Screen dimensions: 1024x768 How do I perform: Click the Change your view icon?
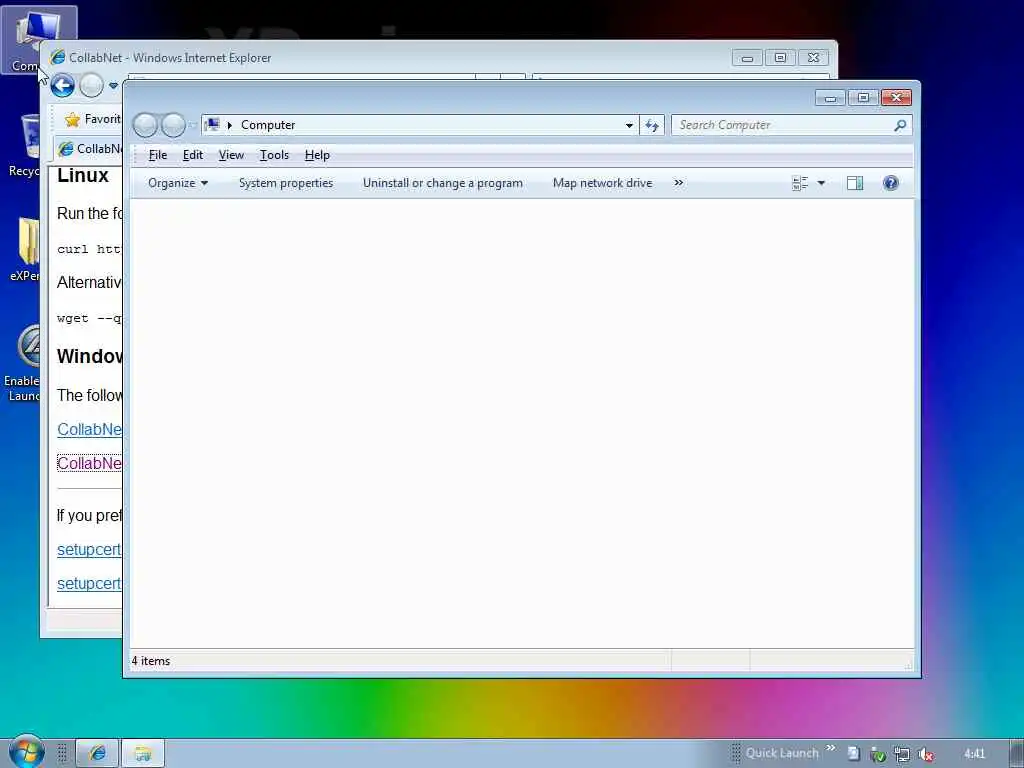pos(800,183)
